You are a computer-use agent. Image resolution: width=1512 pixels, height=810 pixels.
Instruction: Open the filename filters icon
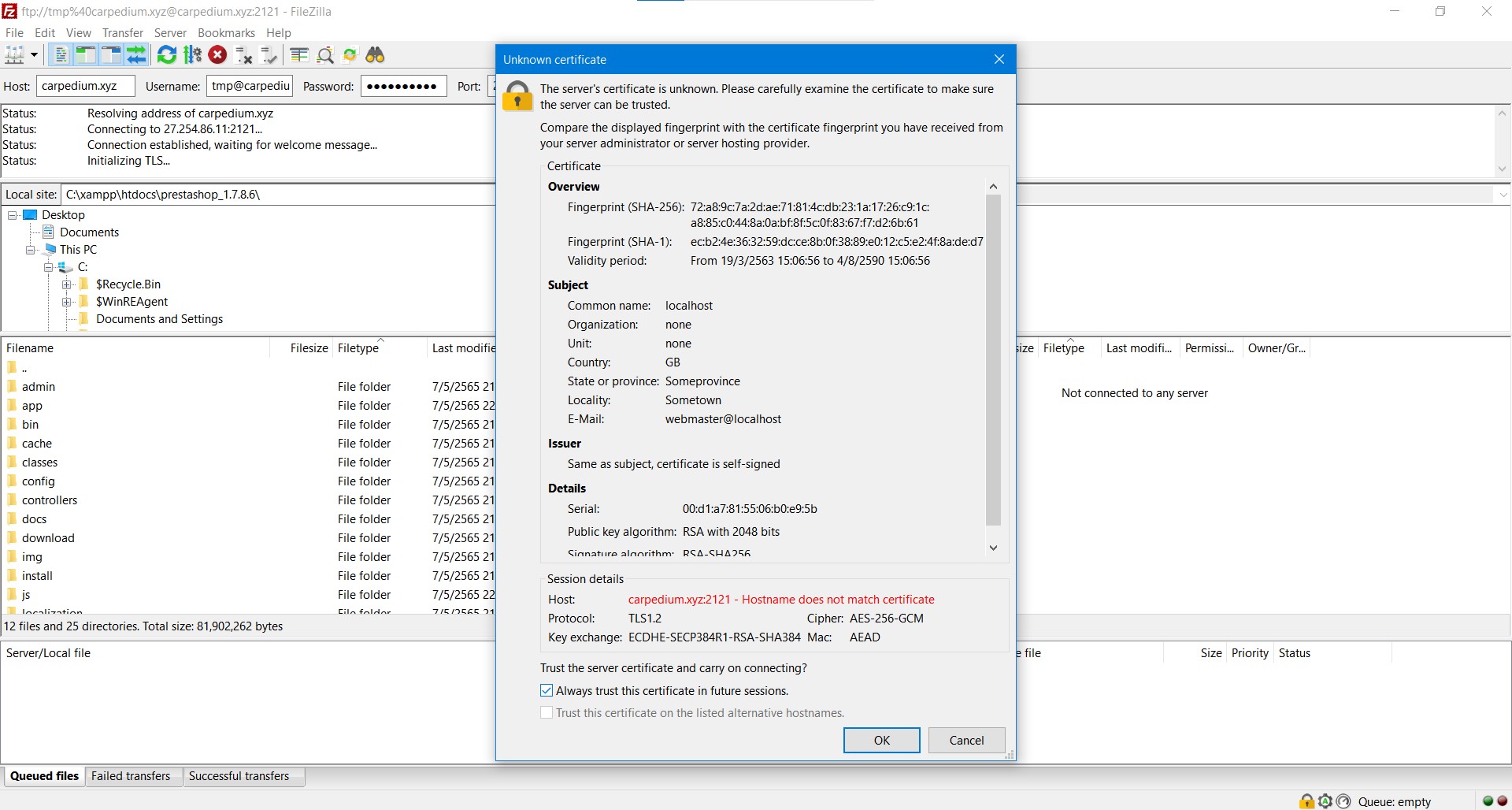point(299,55)
